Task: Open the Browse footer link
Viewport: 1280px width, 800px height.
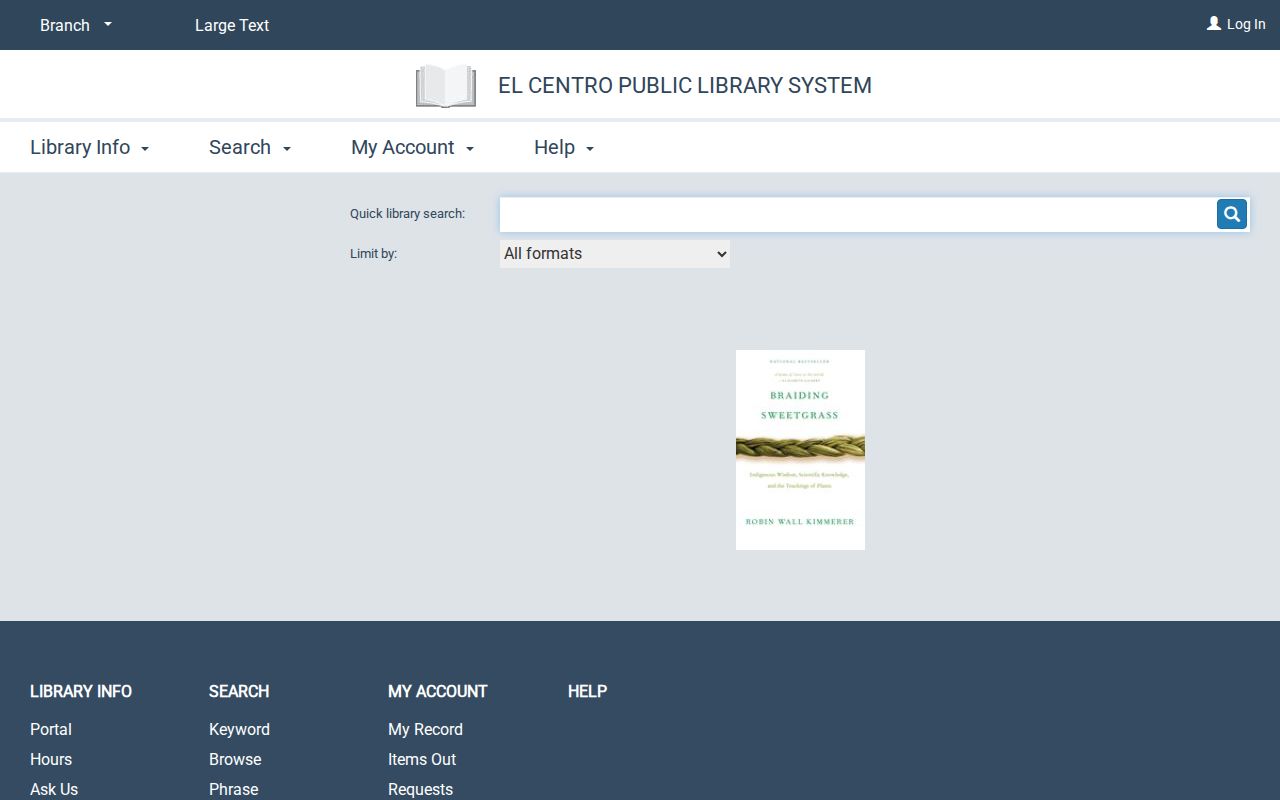Action: click(235, 759)
